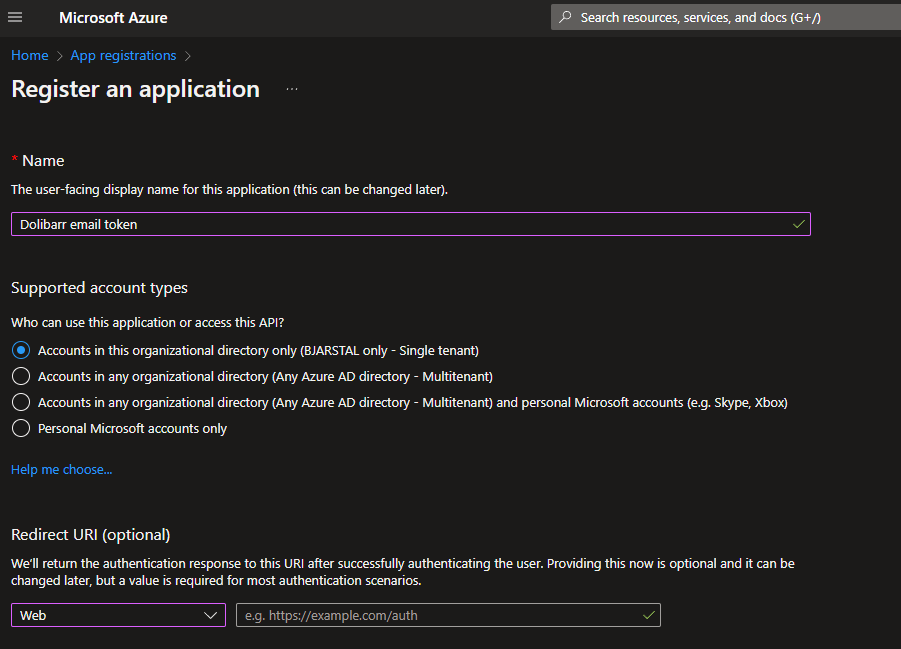The width and height of the screenshot is (901, 649).
Task: Navigate to App registrations breadcrumb
Action: [x=124, y=55]
